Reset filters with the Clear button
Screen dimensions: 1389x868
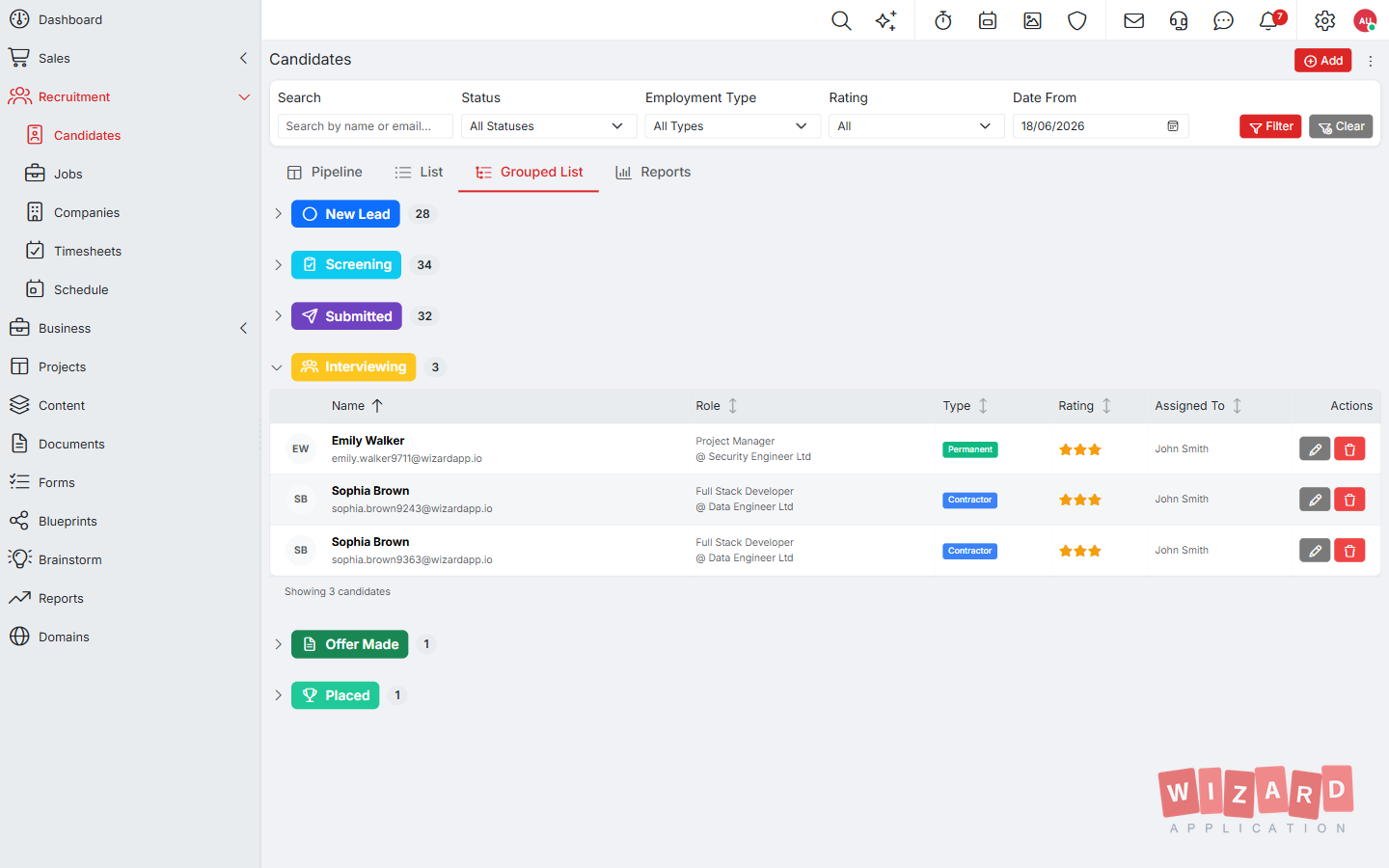point(1341,126)
